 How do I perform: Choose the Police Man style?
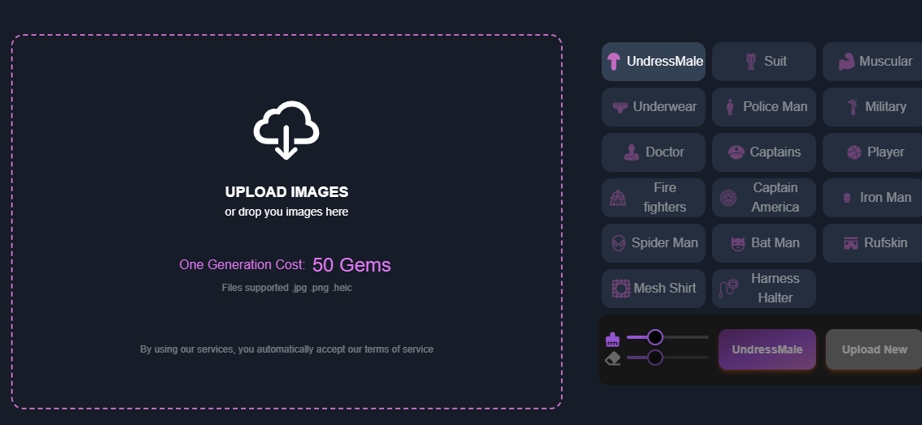click(x=764, y=107)
